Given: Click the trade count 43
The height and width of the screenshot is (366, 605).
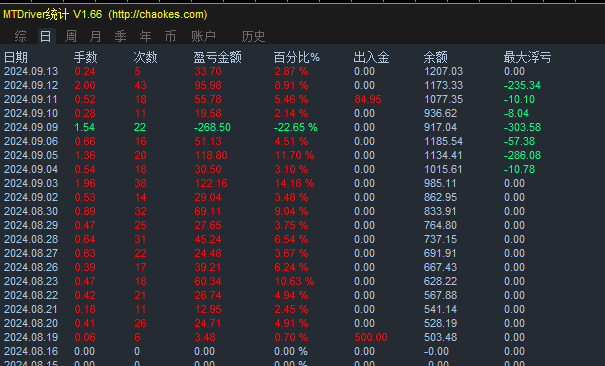Looking at the screenshot, I should coord(140,85).
